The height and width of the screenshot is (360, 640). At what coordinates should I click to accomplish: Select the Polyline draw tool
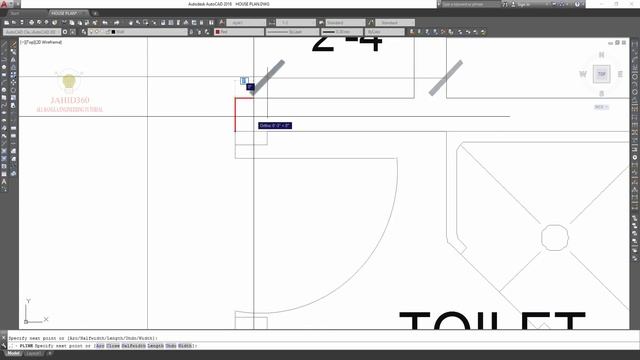pos(4,60)
